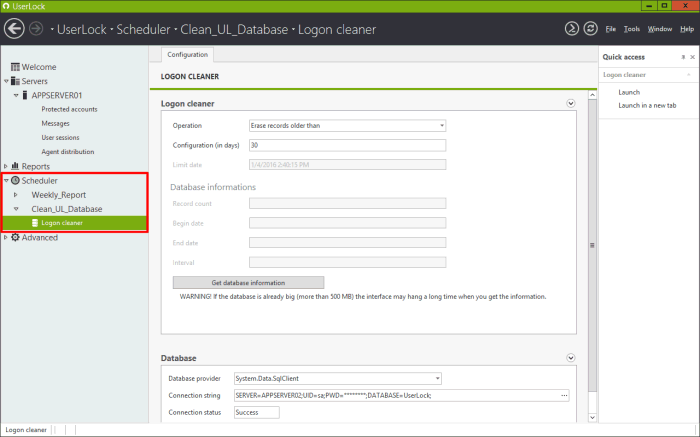Click Launch in Quick access
This screenshot has height=437, width=700.
pyautogui.click(x=629, y=92)
